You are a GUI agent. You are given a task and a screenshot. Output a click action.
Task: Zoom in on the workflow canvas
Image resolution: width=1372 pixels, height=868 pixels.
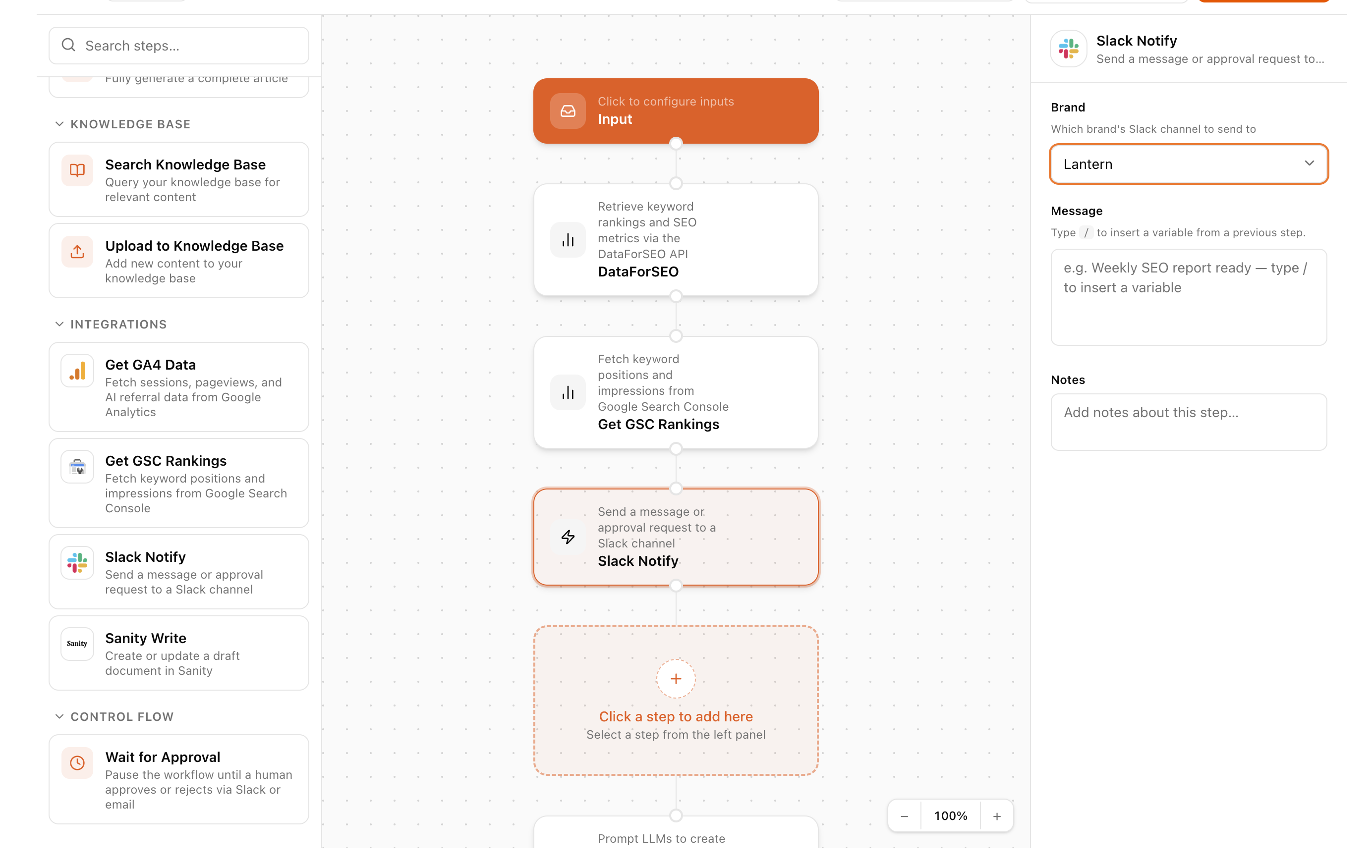point(997,815)
